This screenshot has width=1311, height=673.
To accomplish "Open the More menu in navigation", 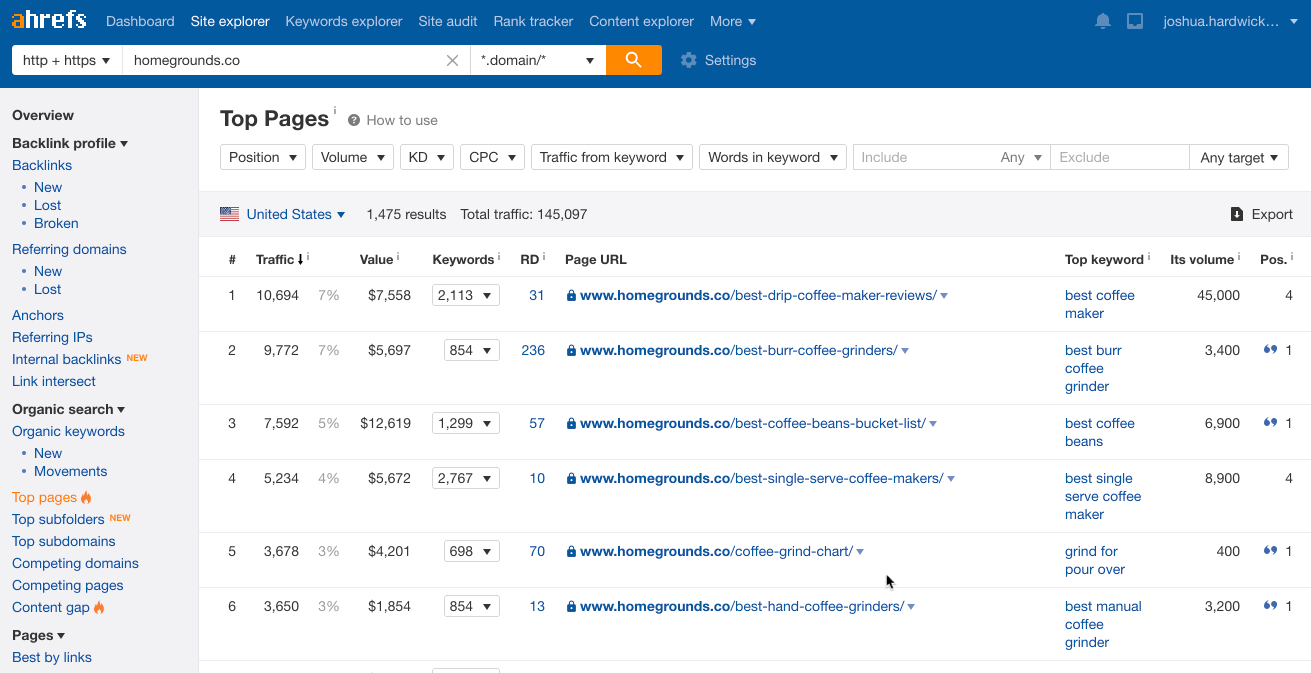I will click(732, 21).
